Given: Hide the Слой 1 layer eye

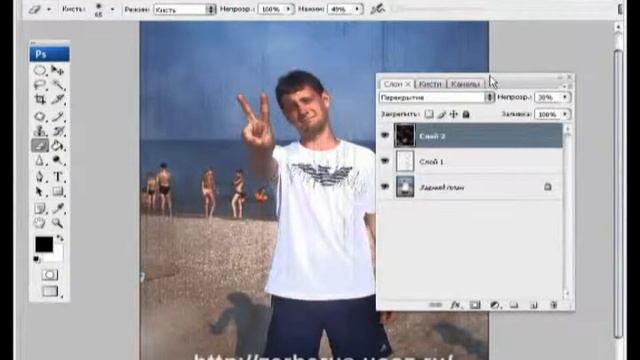Looking at the screenshot, I should point(385,161).
